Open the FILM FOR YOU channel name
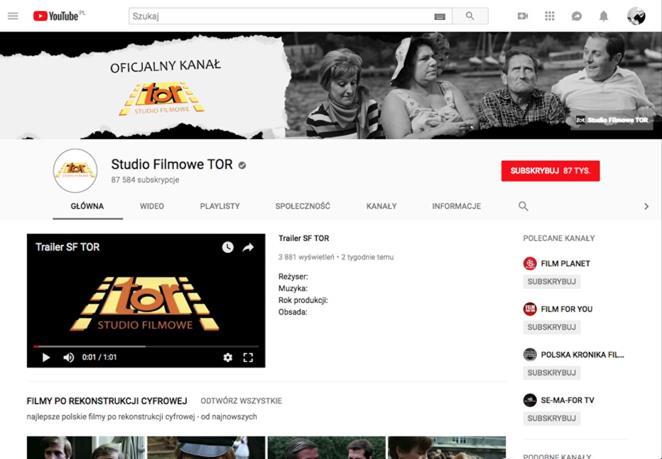Screen dimensions: 662x459 click(x=567, y=309)
